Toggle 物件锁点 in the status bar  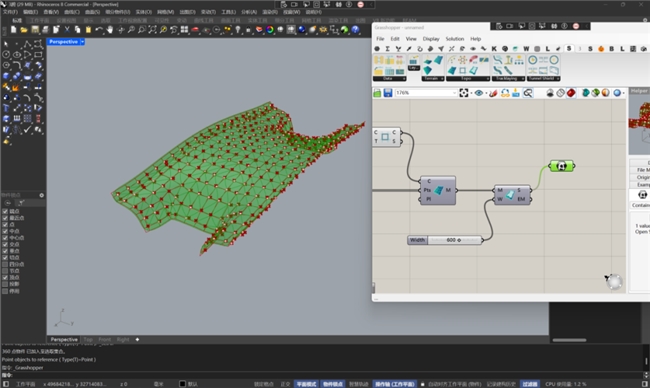333,384
